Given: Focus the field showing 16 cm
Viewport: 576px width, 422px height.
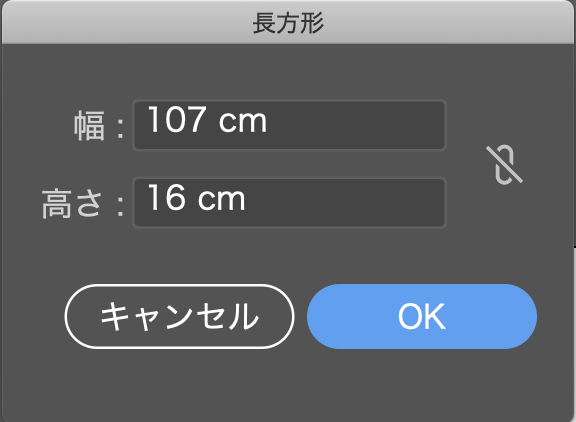Looking at the screenshot, I should coord(289,203).
